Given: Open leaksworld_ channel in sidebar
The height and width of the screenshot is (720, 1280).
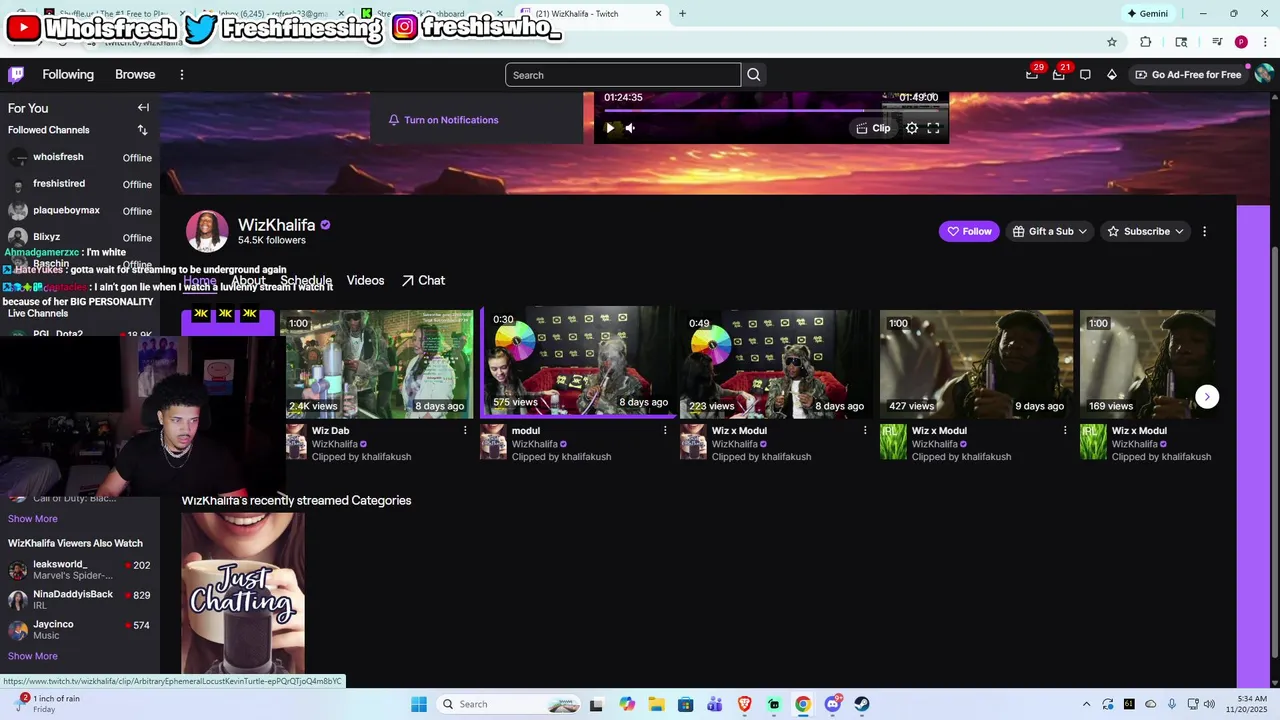Looking at the screenshot, I should click(80, 570).
